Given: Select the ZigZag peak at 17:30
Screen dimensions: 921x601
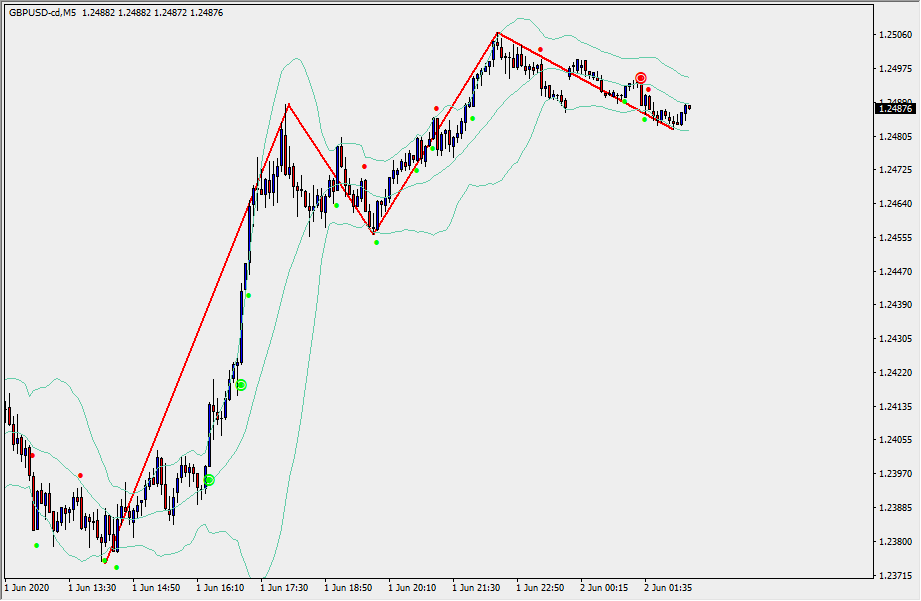Looking at the screenshot, I should [x=288, y=104].
